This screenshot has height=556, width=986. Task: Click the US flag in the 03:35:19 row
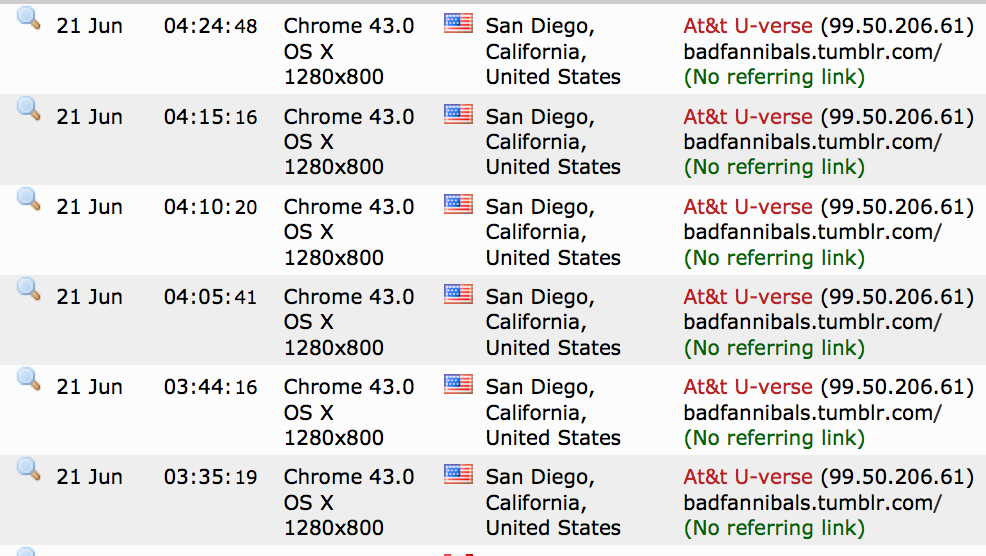[x=458, y=473]
